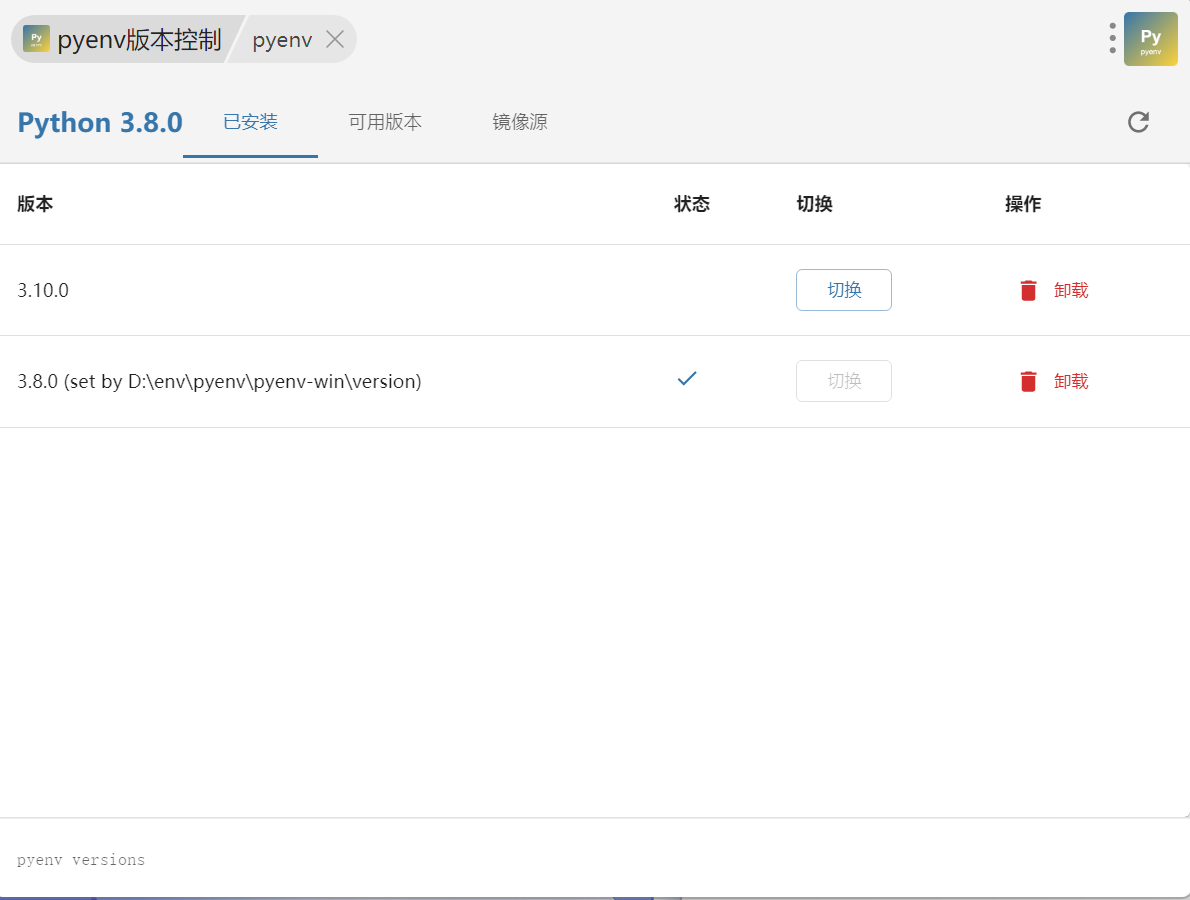Click the small Py icon beside pyenv版本控制
The width and height of the screenshot is (1190, 900).
(x=36, y=39)
